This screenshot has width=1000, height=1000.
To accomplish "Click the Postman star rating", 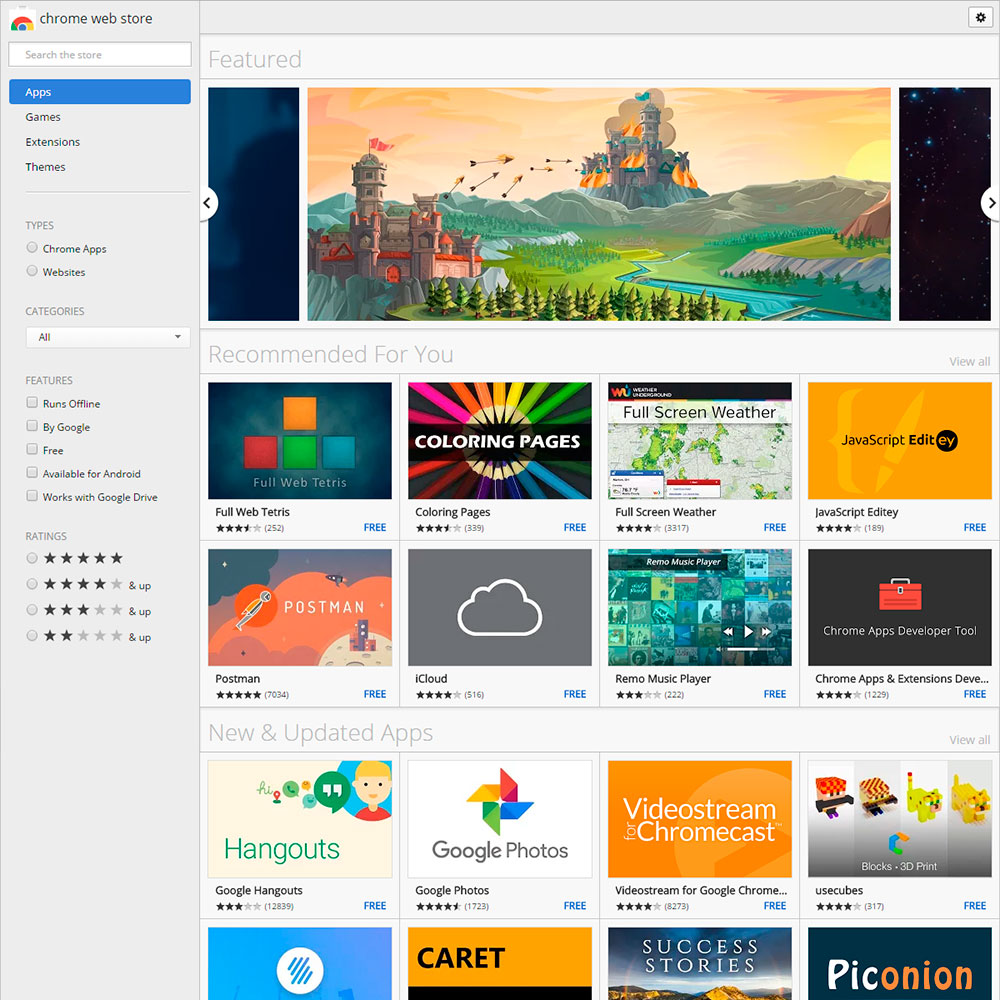I will 238,695.
